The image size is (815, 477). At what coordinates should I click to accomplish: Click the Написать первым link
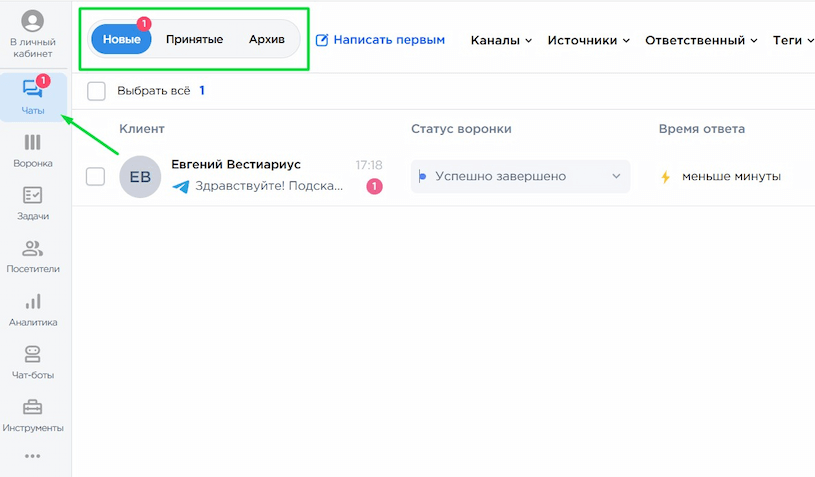380,40
